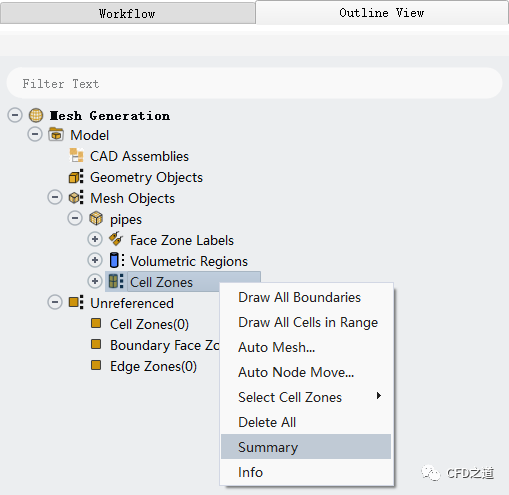Image resolution: width=509 pixels, height=495 pixels.
Task: Expand the Face Zone Labels node
Action: [95, 239]
